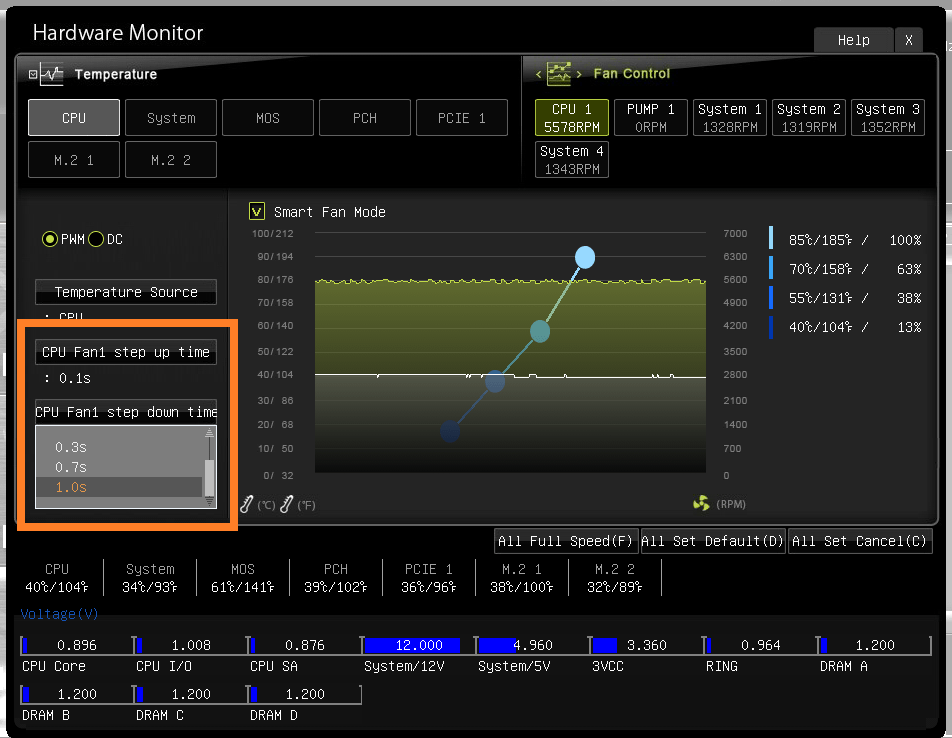Select the PWM radio button
The width and height of the screenshot is (952, 738).
click(x=50, y=239)
